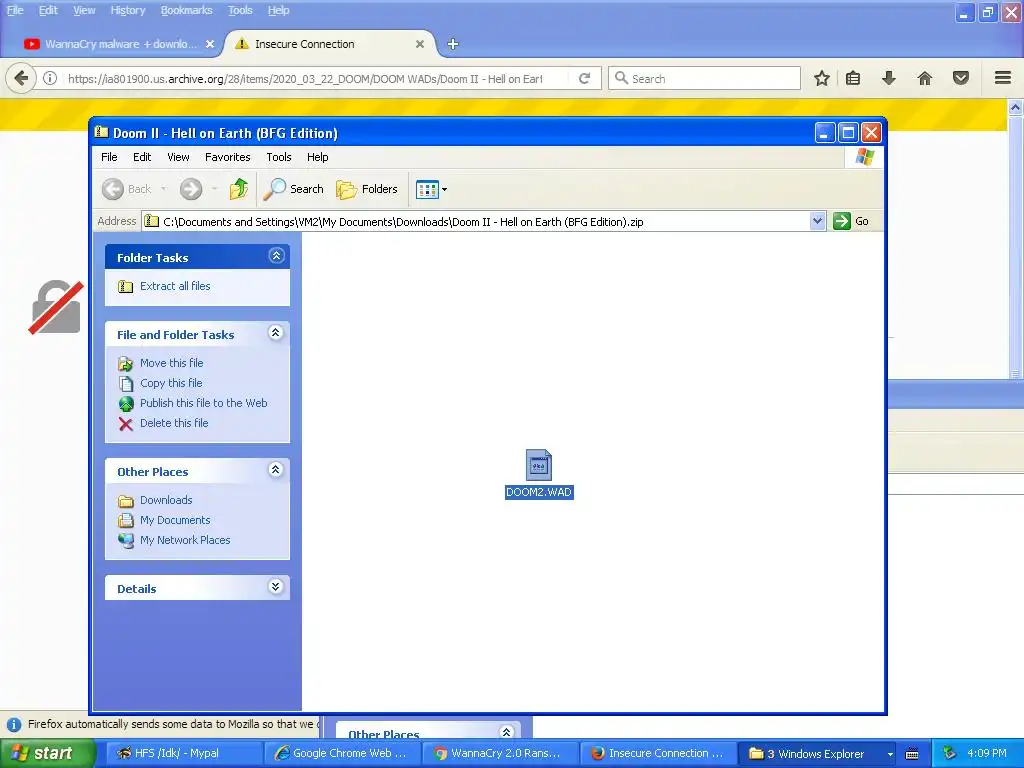Screen dimensions: 1024x768
Task: Open the browser History menu
Action: pyautogui.click(x=127, y=10)
